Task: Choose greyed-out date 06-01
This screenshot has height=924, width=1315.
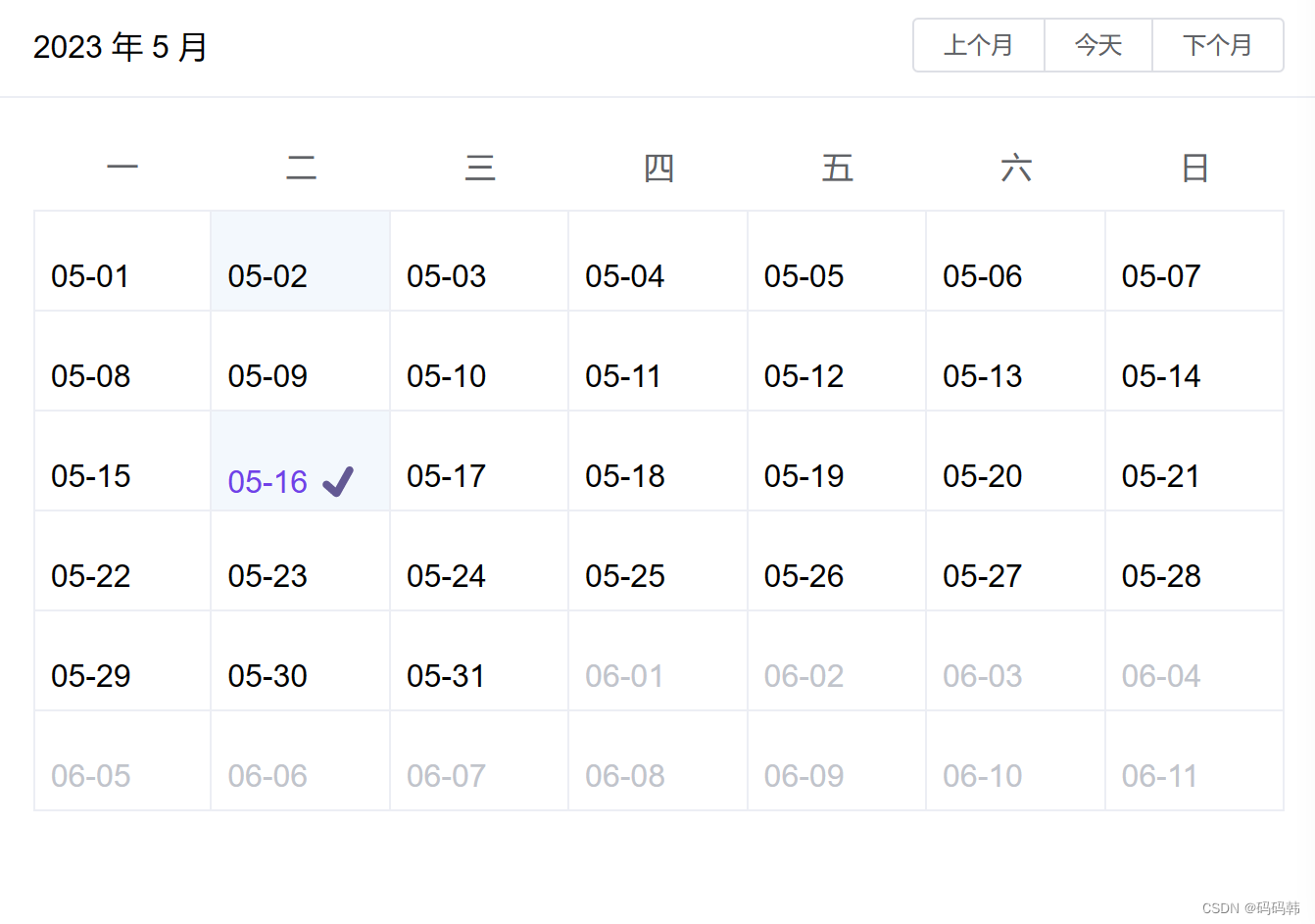Action: pos(657,661)
